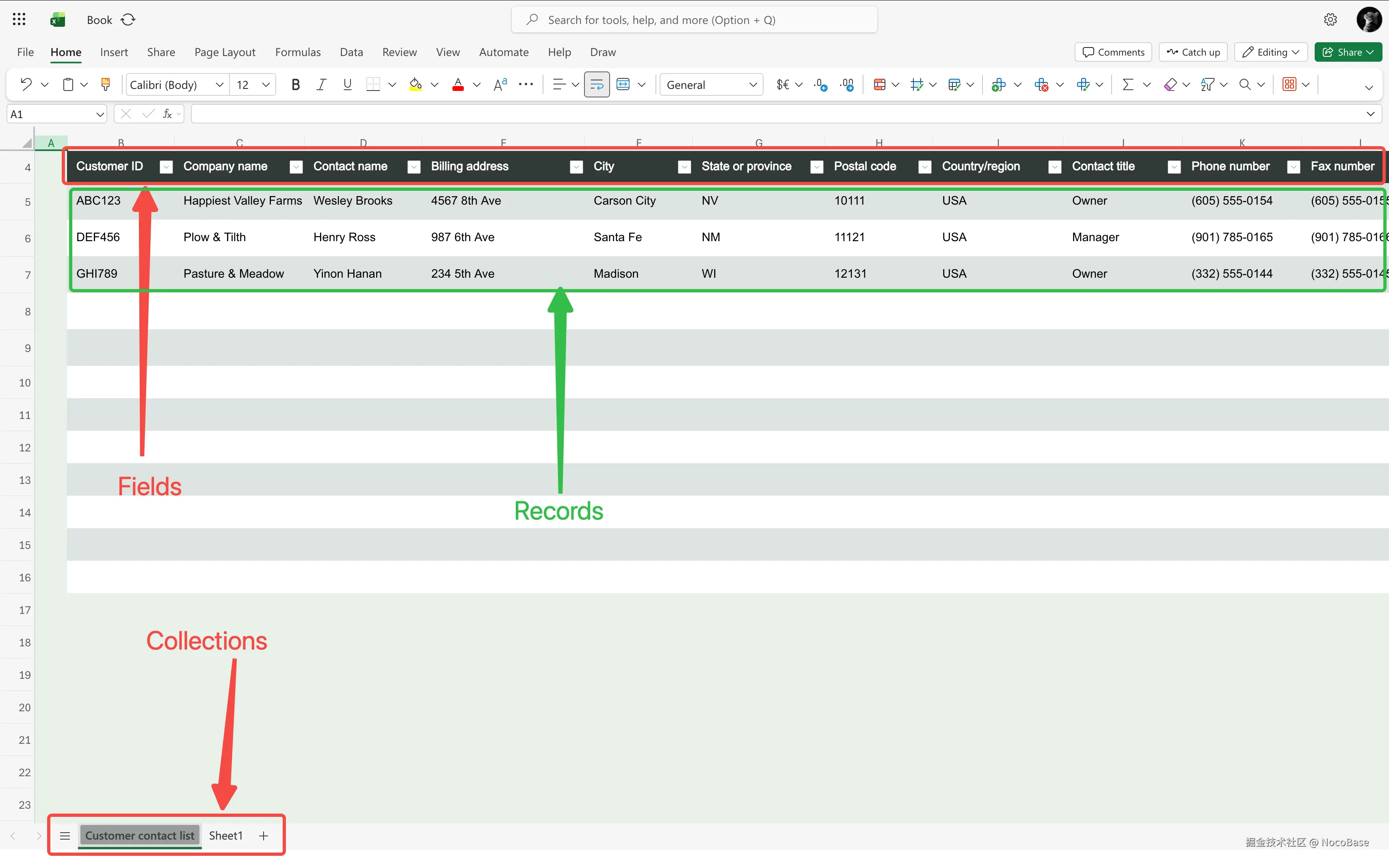Expand the fill color options chevron

click(x=435, y=84)
